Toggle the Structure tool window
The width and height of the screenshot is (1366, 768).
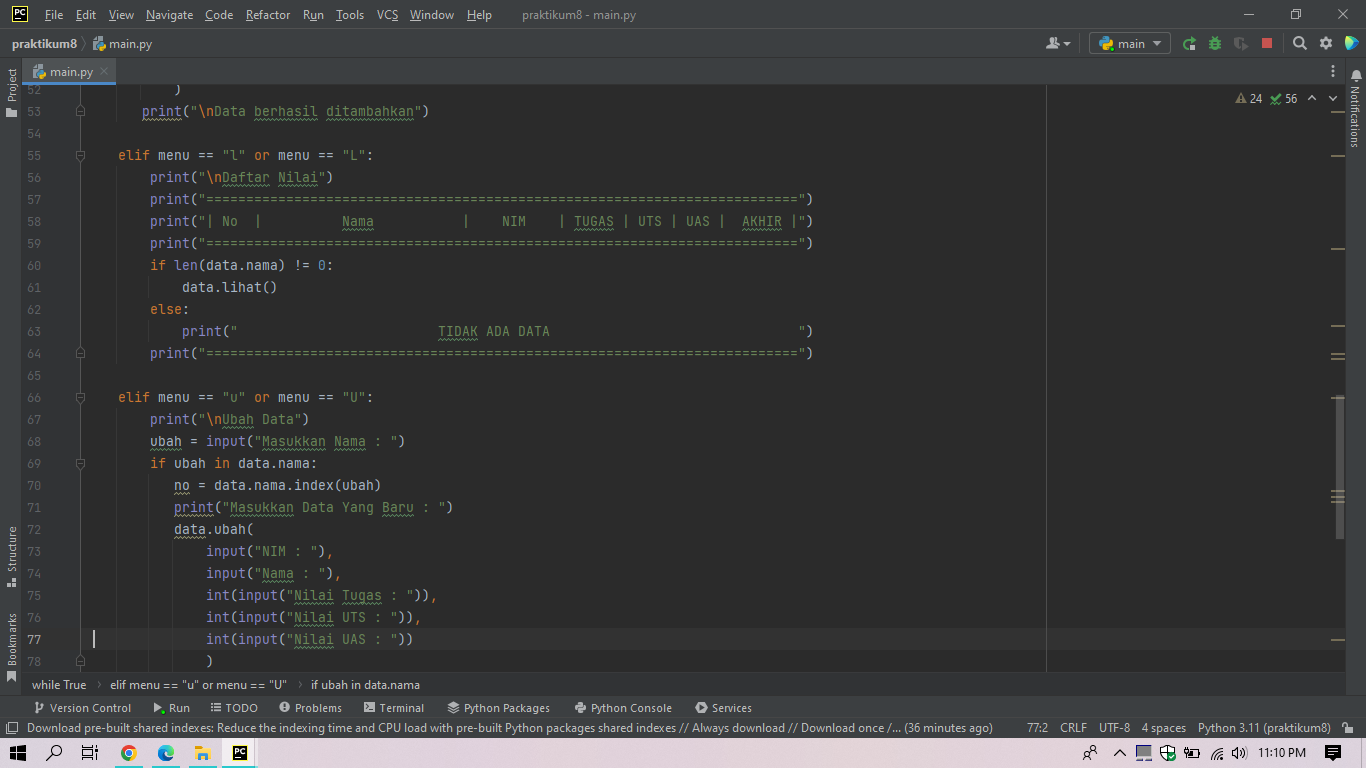(11, 557)
